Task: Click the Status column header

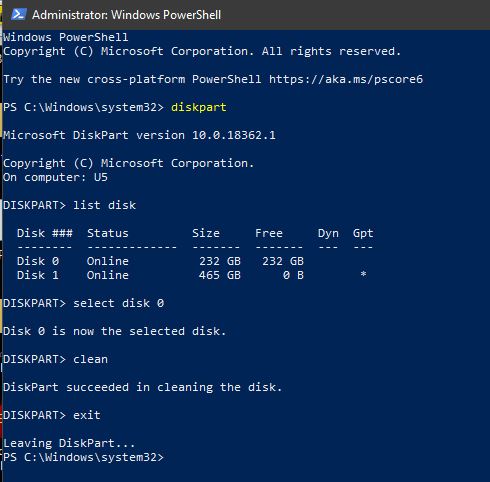Action: [x=108, y=233]
